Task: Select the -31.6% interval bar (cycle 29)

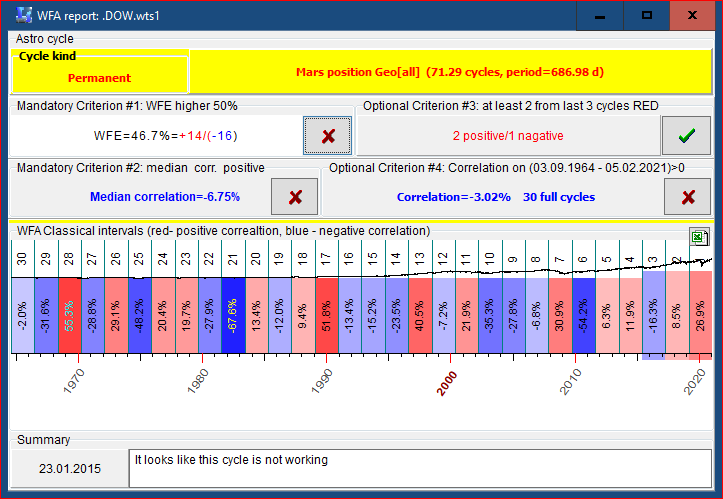Action: [x=46, y=315]
